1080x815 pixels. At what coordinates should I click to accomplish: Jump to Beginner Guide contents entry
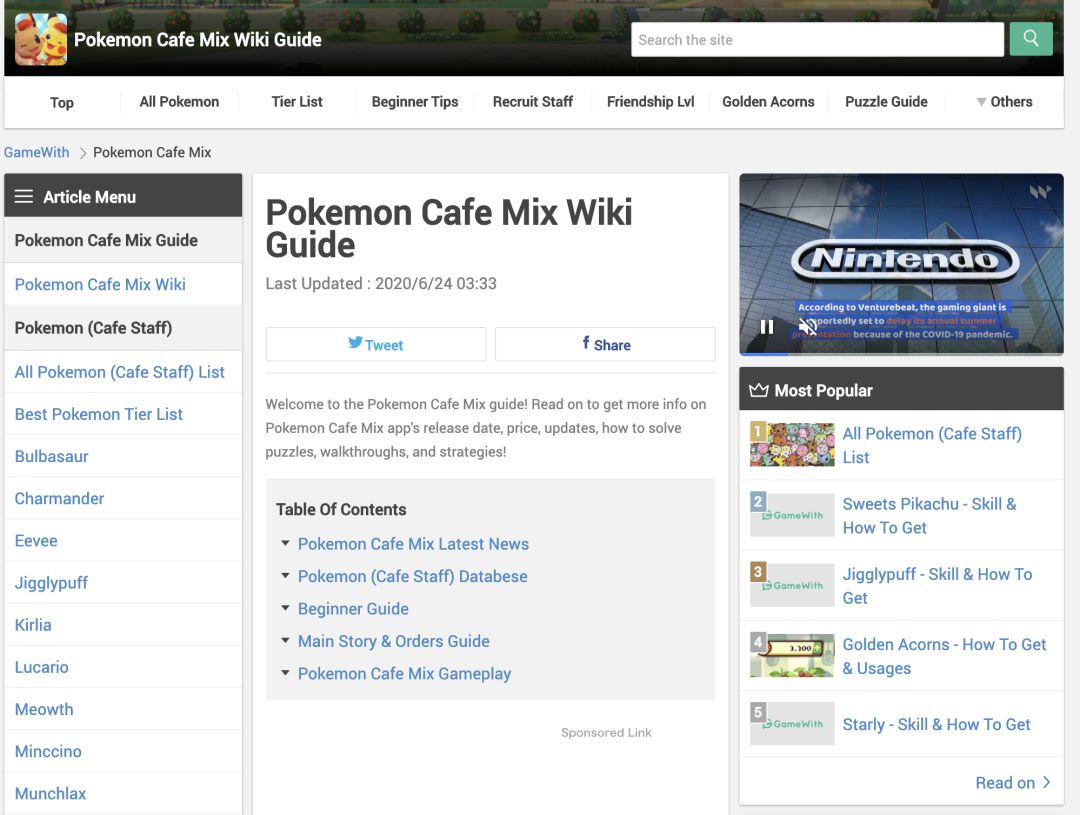[x=353, y=609]
